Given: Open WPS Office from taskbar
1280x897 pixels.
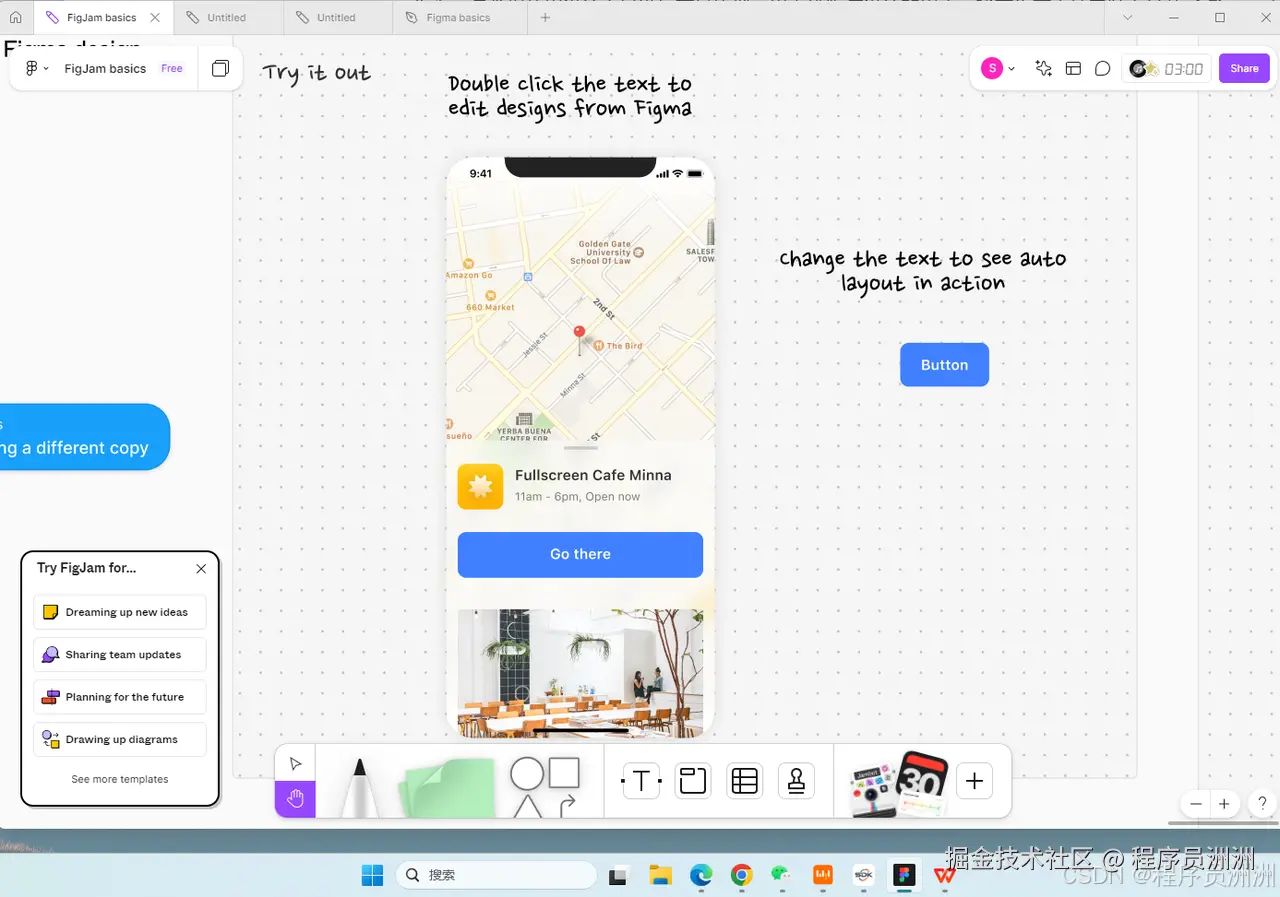Looking at the screenshot, I should point(945,875).
